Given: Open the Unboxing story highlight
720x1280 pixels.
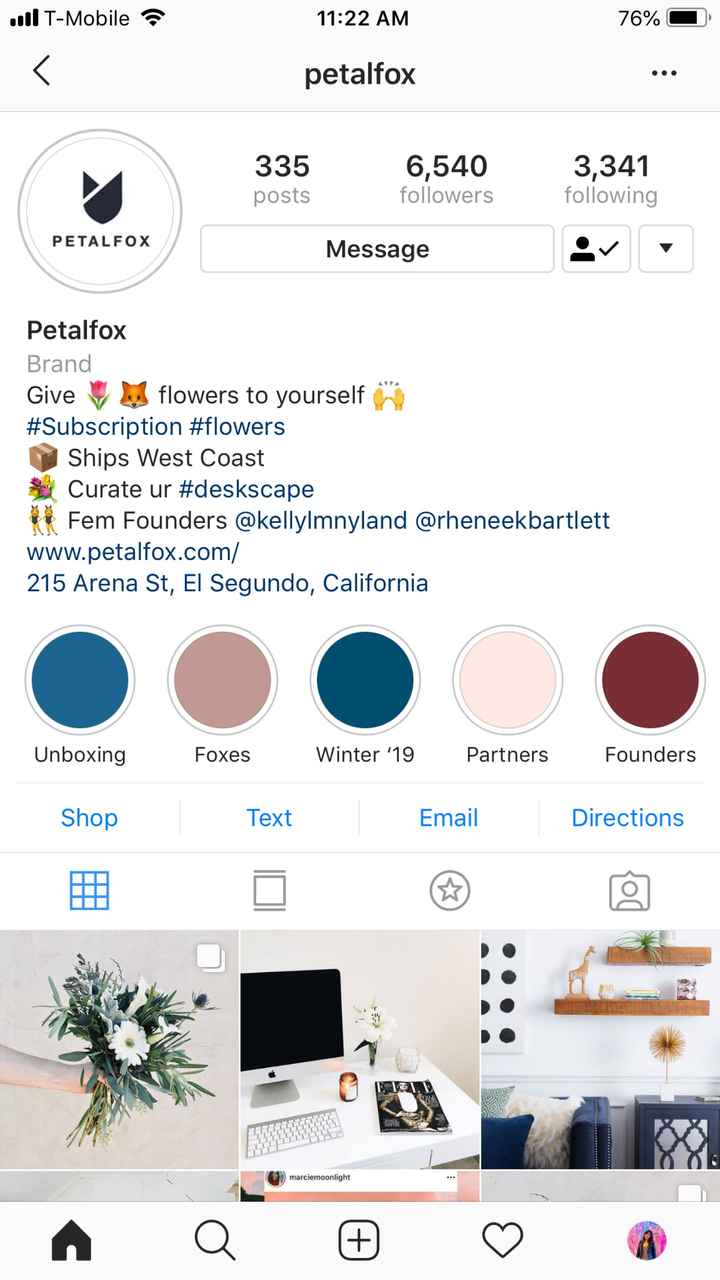Looking at the screenshot, I should (x=80, y=680).
